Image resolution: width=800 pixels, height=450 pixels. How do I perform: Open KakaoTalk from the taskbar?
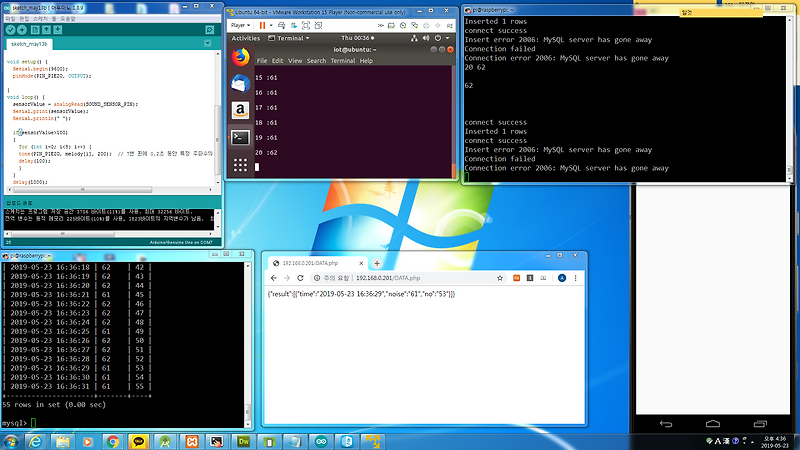pyautogui.click(x=139, y=442)
